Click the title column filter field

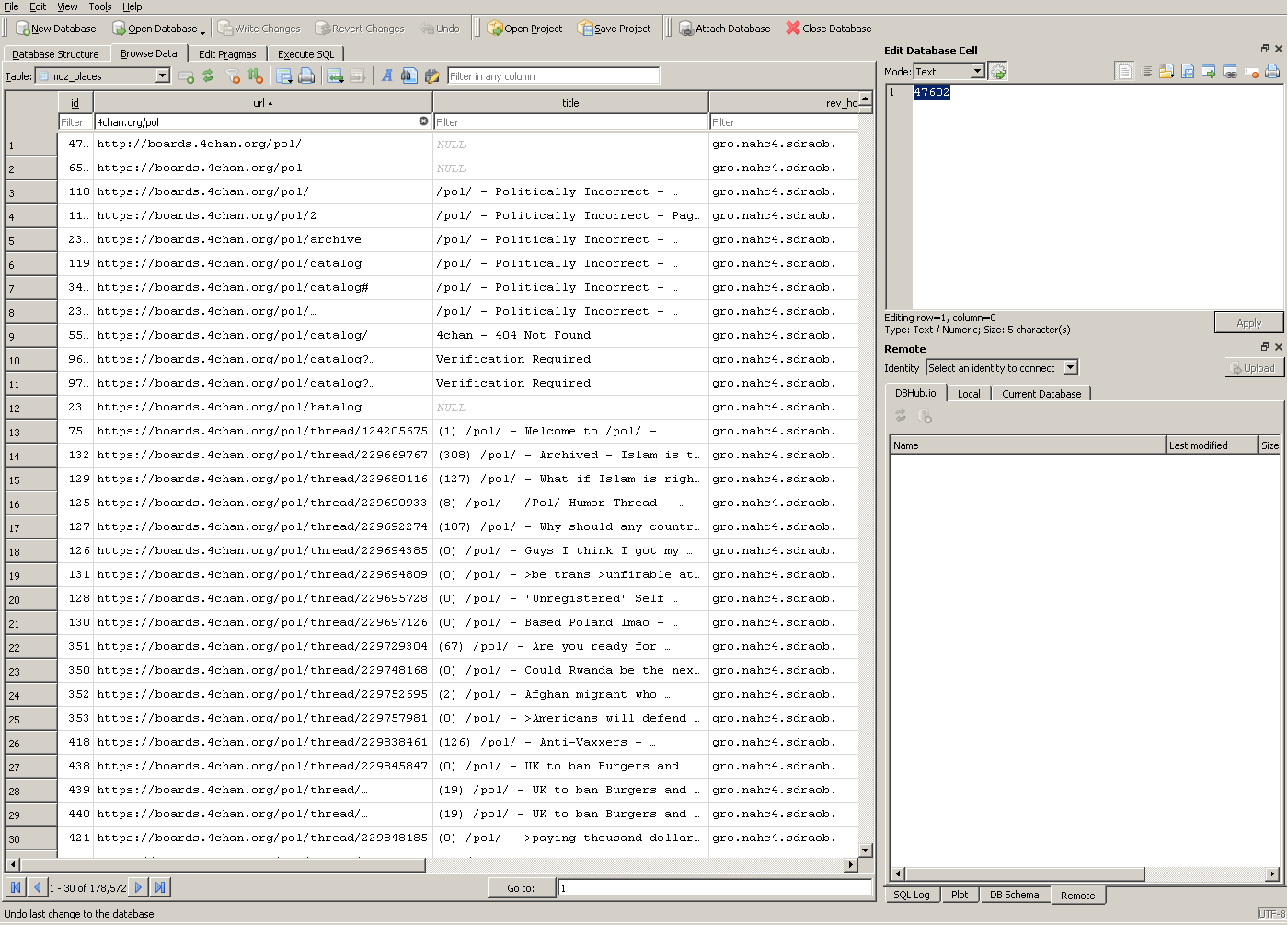[x=570, y=121]
